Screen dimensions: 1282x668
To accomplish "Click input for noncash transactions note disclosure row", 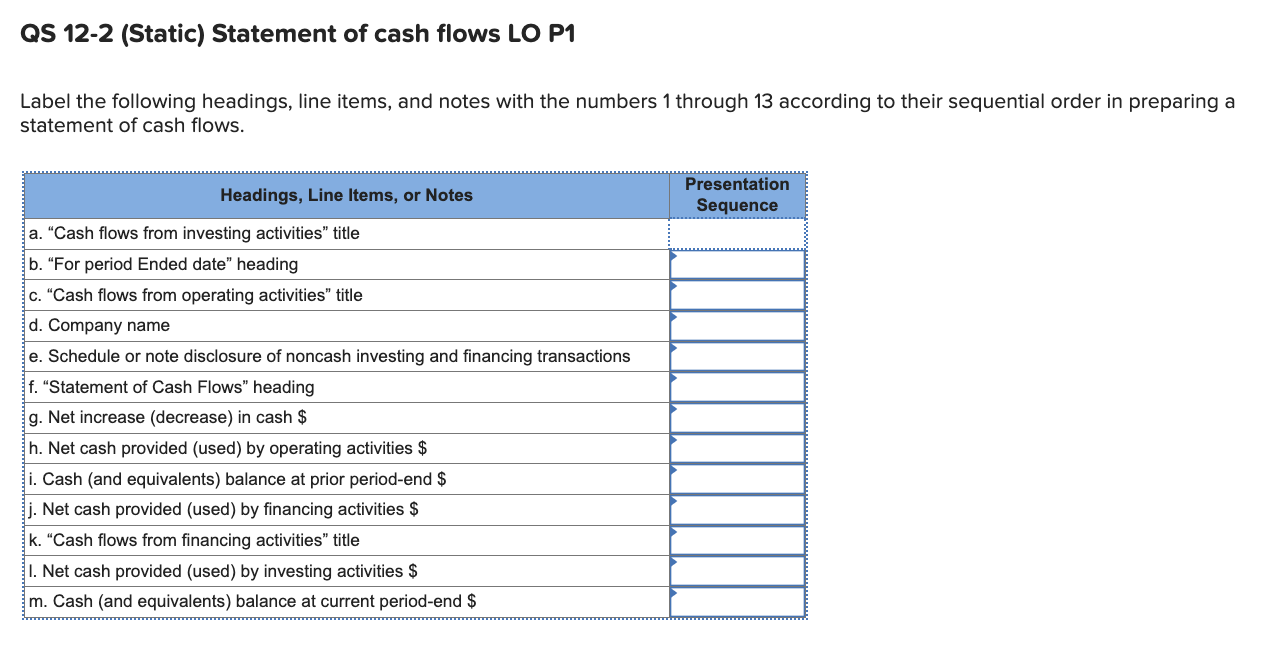I will (x=737, y=355).
